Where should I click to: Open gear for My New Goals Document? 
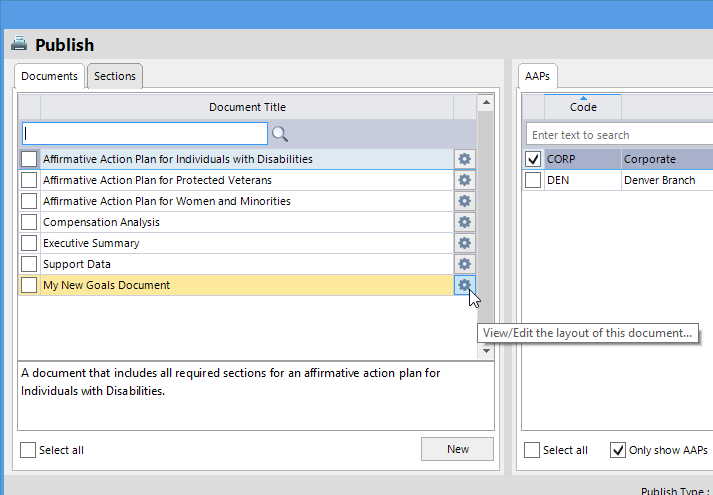click(464, 285)
